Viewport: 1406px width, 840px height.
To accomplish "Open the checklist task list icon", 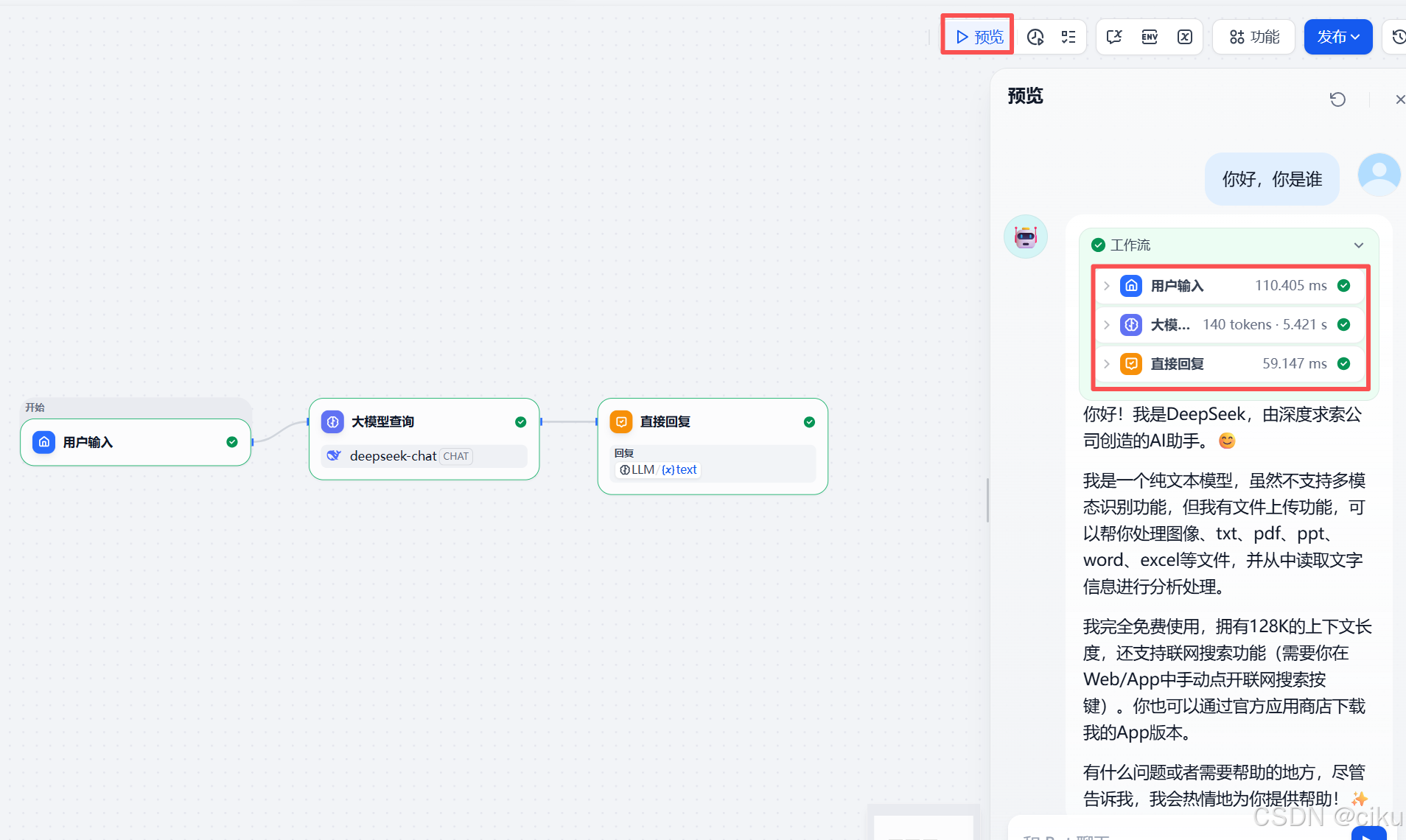I will [1069, 37].
